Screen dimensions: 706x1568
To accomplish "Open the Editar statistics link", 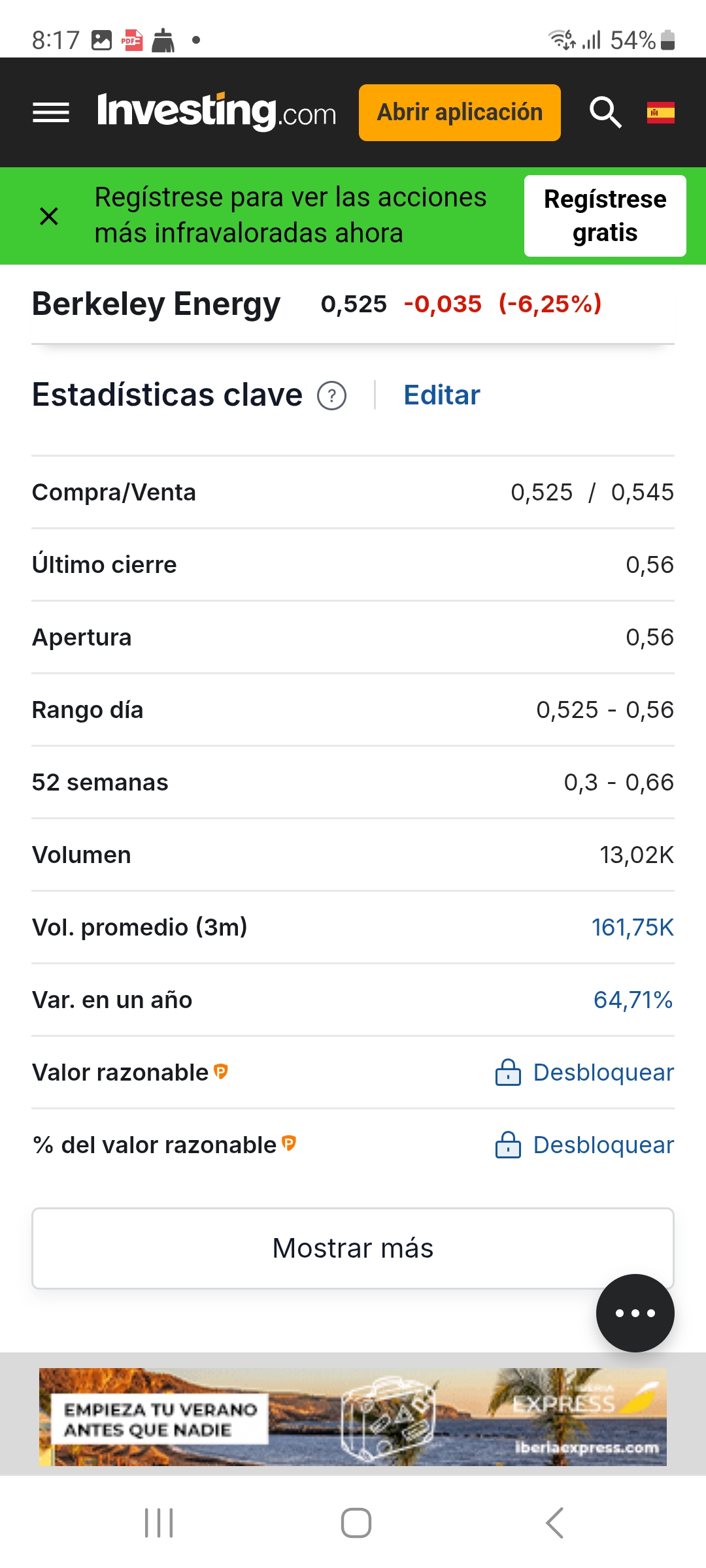I will pos(442,395).
